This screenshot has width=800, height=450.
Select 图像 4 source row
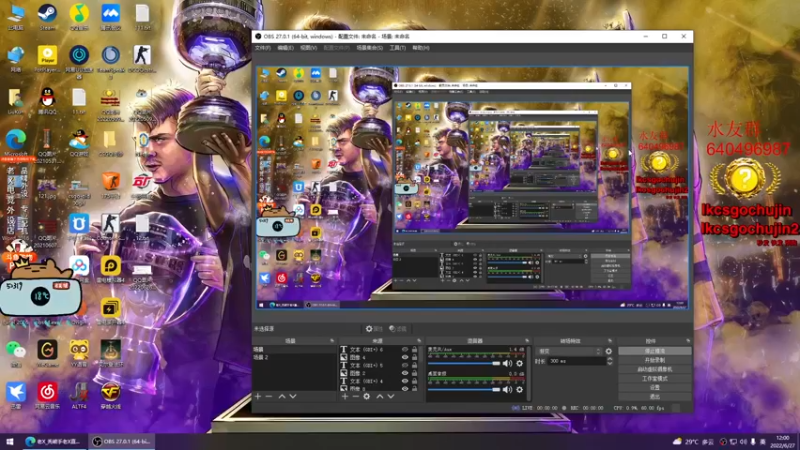(x=379, y=357)
